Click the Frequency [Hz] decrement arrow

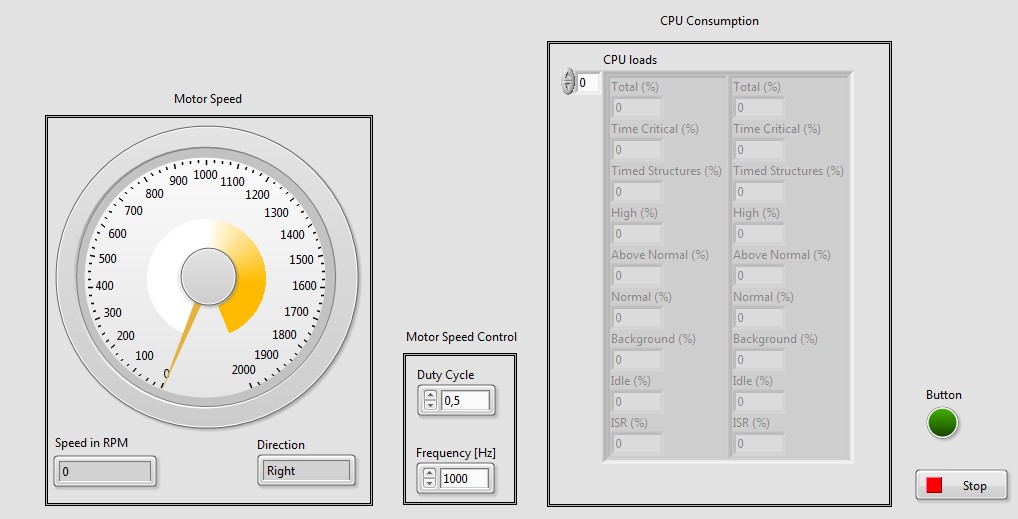[x=430, y=484]
